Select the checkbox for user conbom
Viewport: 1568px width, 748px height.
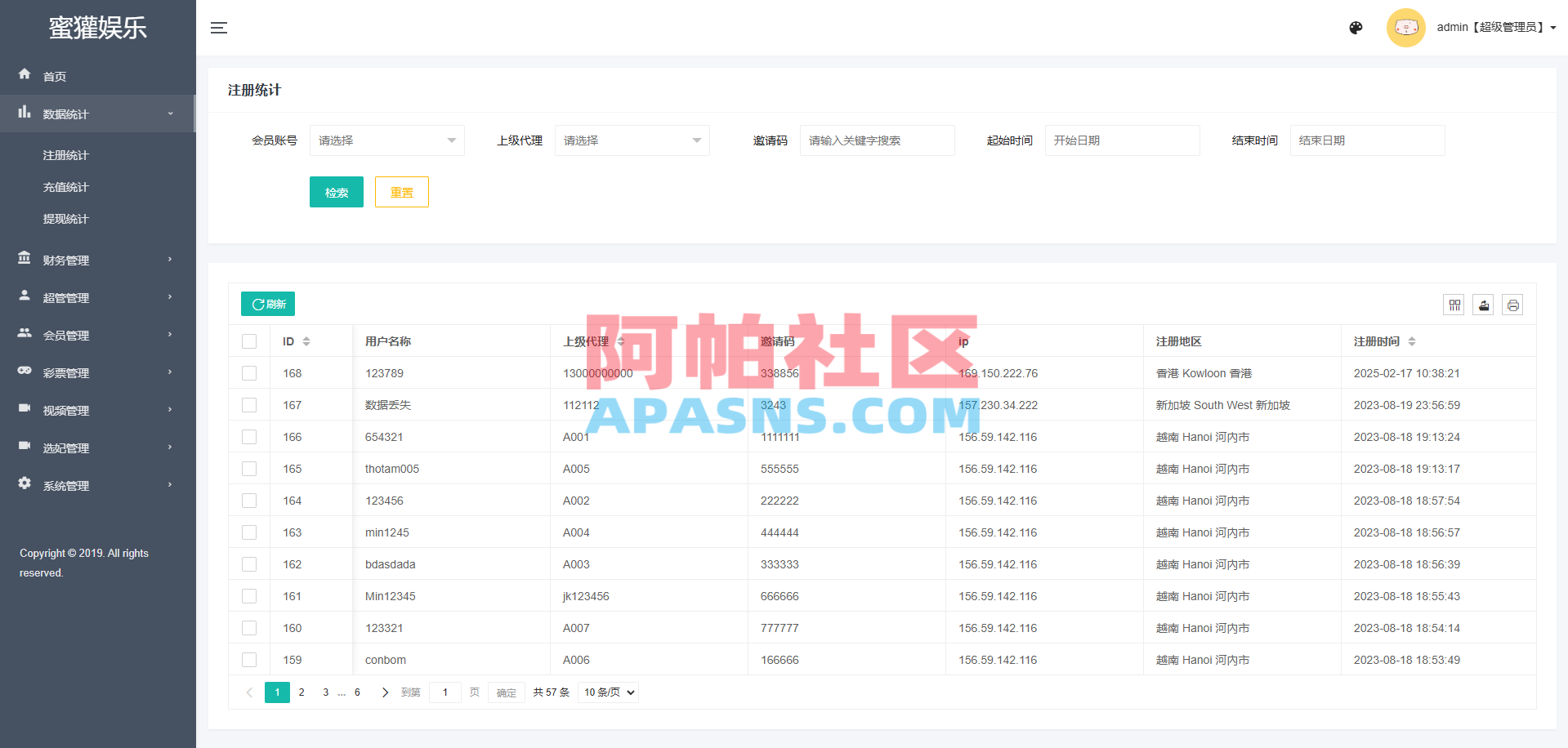pos(248,659)
